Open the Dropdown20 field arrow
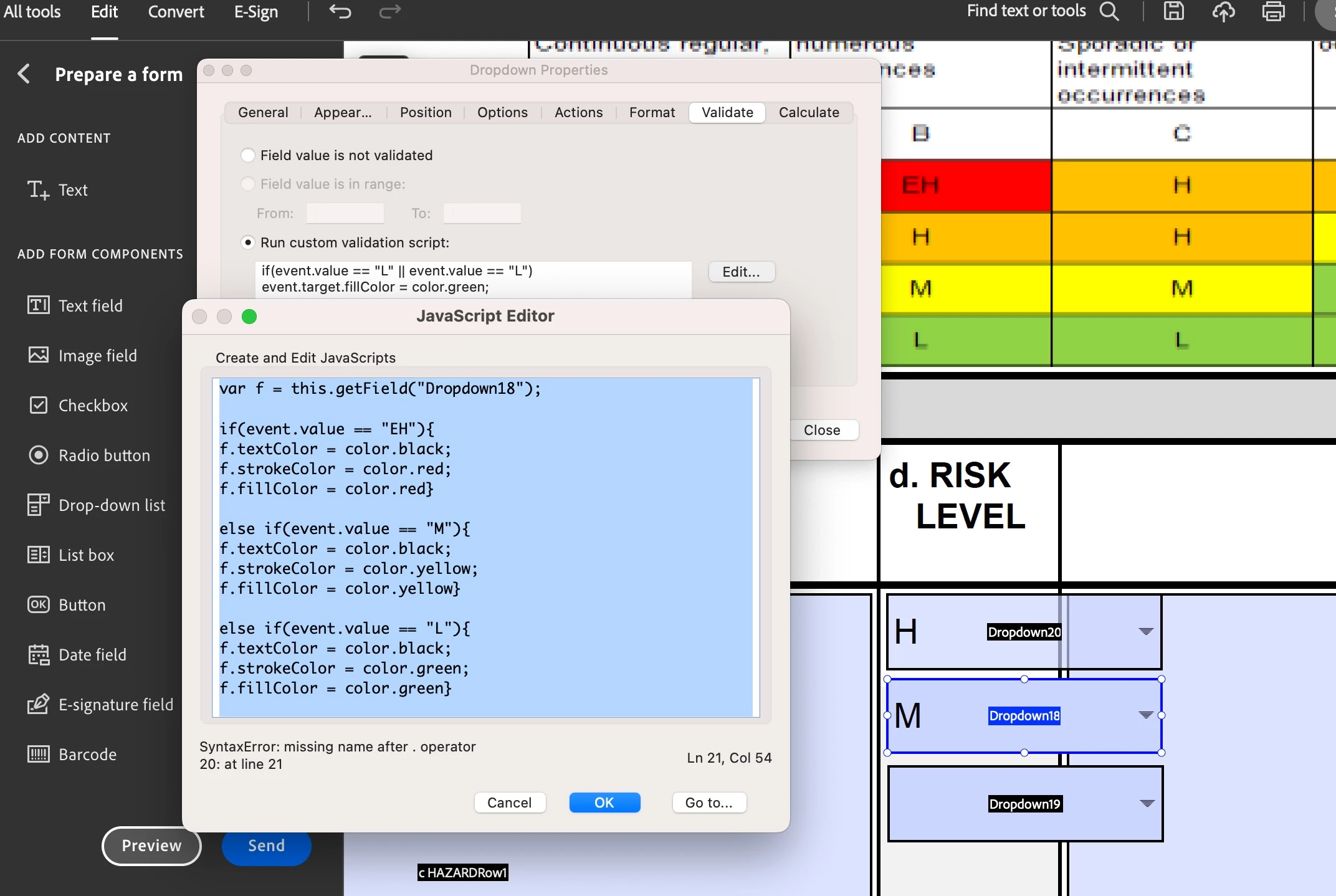This screenshot has height=896, width=1336. point(1145,632)
